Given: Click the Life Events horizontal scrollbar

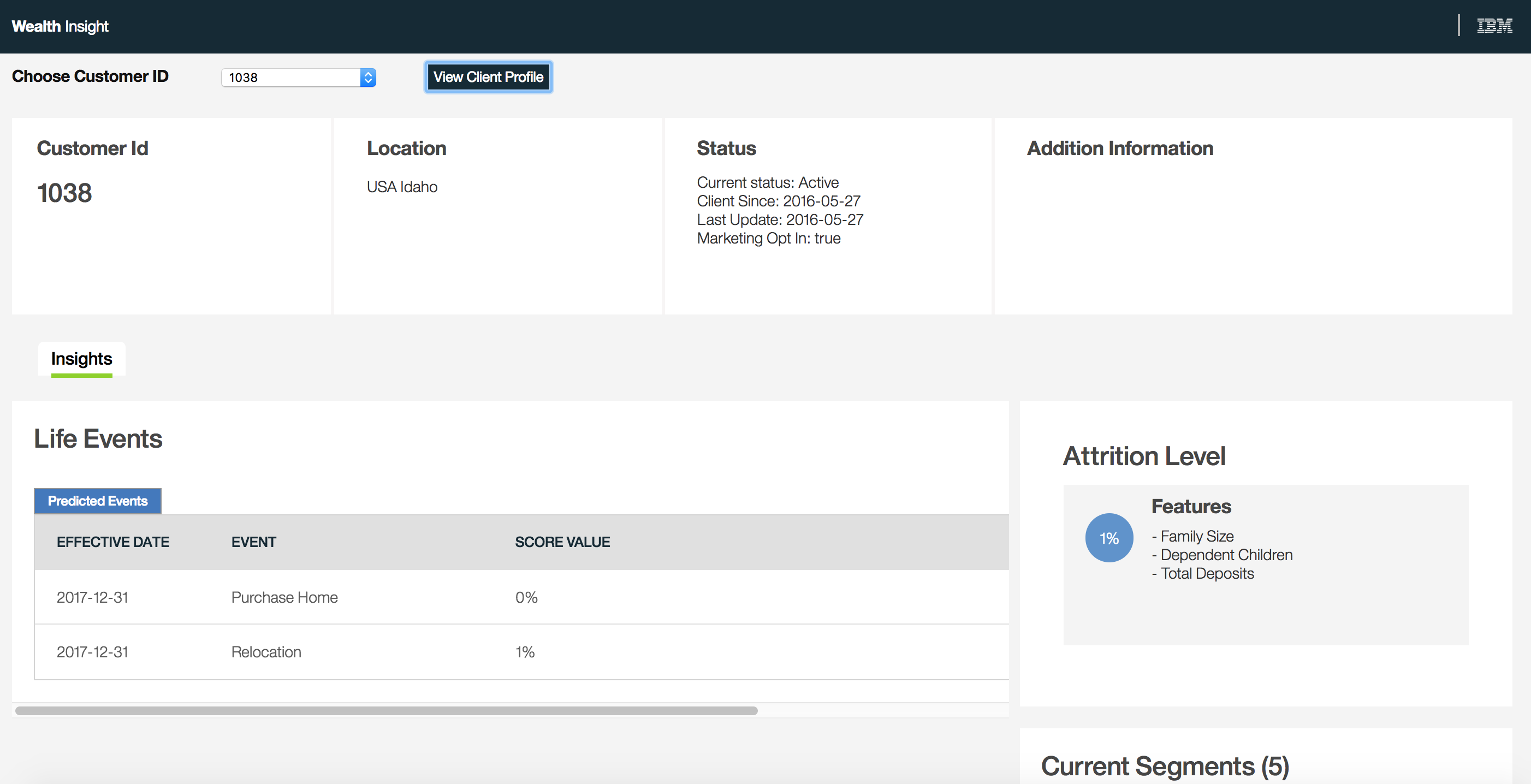Looking at the screenshot, I should tap(387, 711).
